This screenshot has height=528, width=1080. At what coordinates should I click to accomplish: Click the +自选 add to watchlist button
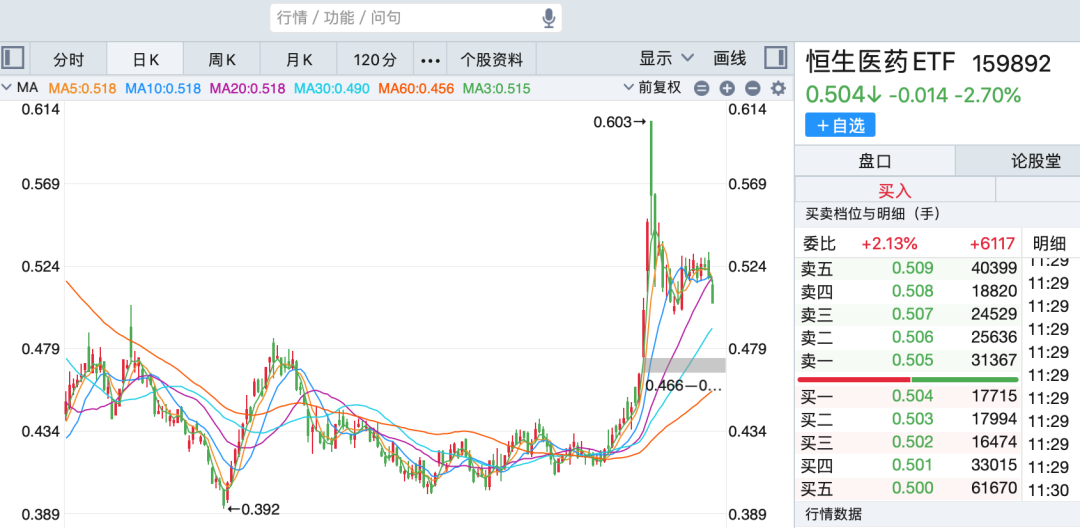point(840,125)
